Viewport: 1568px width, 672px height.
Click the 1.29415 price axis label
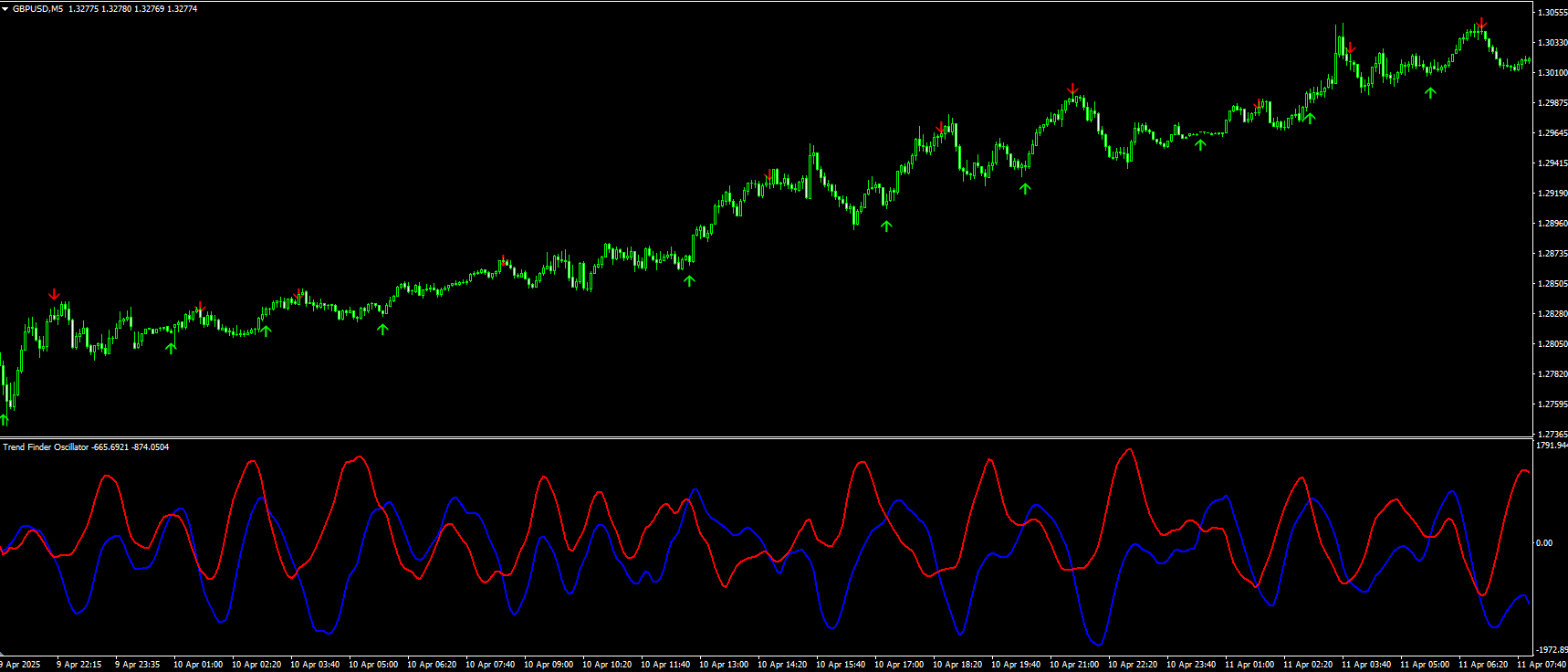pyautogui.click(x=1552, y=163)
